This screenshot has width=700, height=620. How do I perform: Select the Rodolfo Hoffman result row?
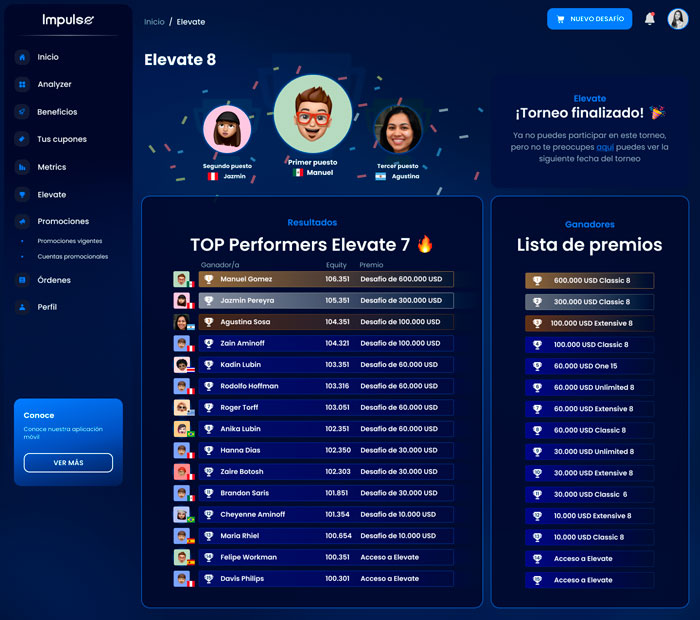(326, 386)
